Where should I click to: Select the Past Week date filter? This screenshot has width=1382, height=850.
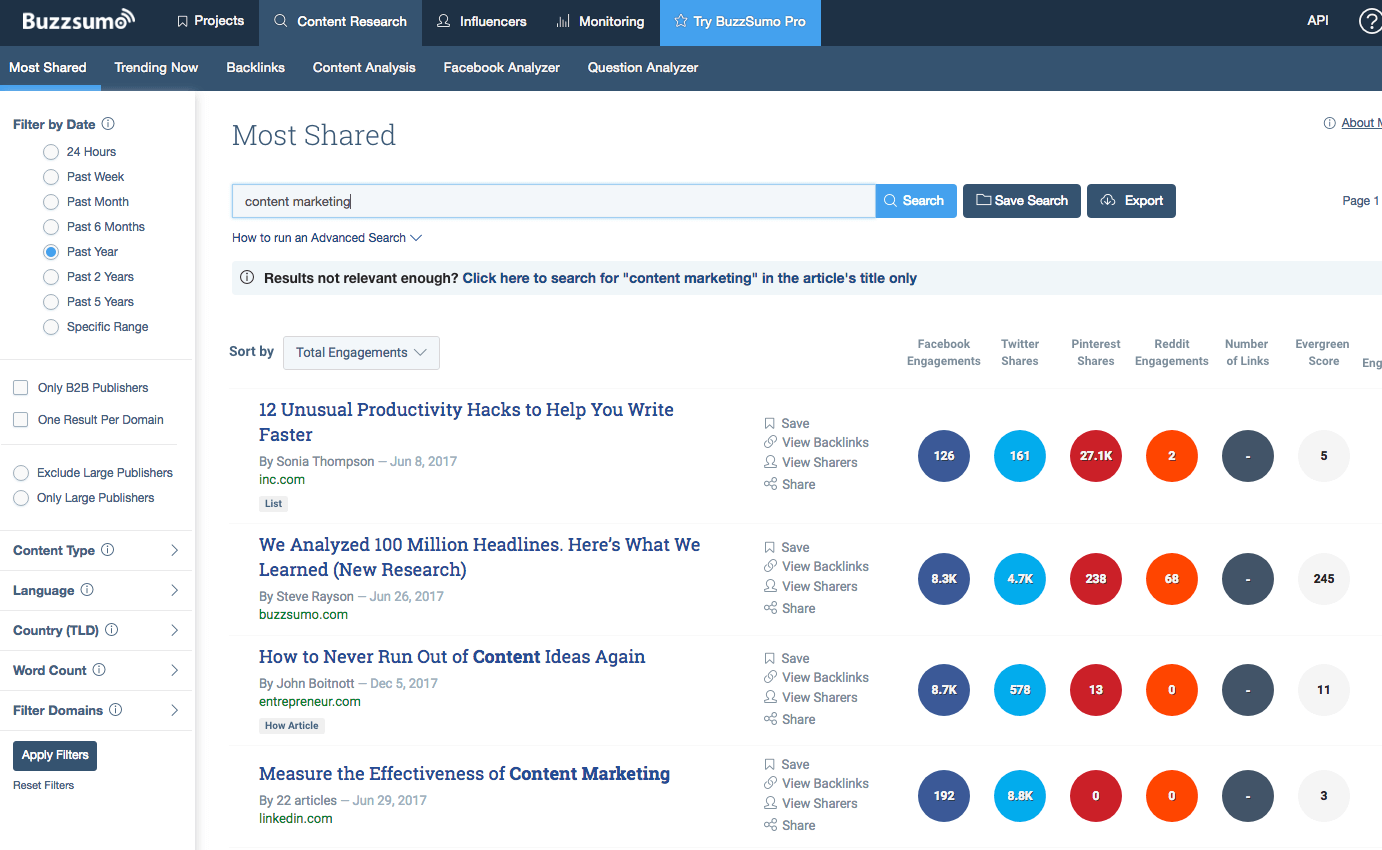coord(51,177)
